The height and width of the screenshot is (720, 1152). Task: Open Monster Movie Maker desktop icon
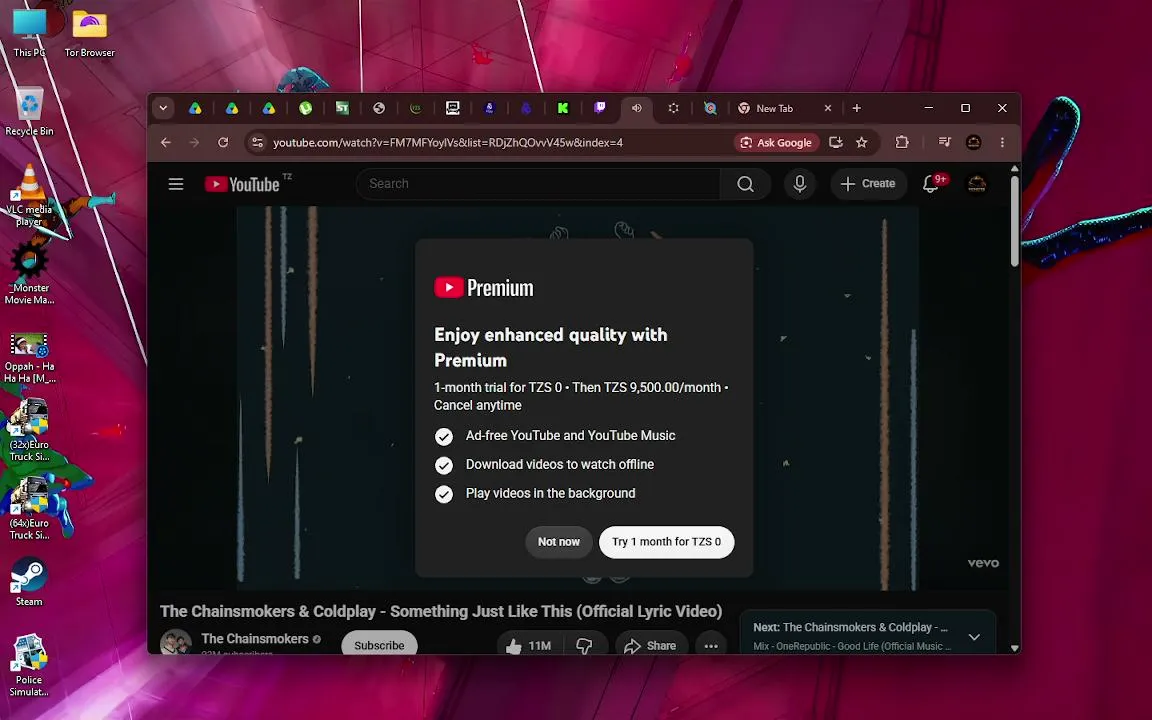[29, 273]
